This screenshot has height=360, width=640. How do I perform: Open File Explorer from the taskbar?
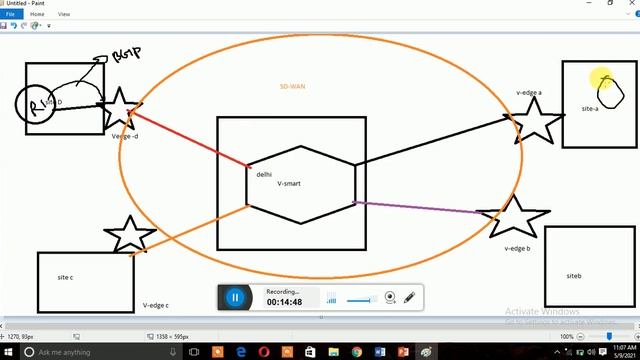tap(333, 352)
